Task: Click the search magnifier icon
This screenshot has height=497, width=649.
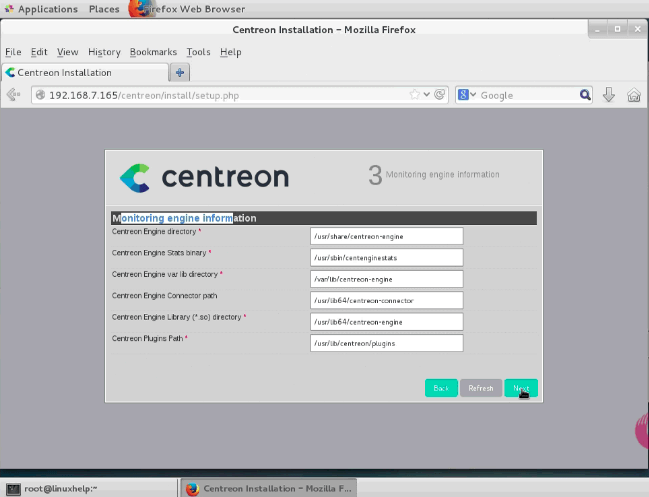Action: [x=585, y=95]
